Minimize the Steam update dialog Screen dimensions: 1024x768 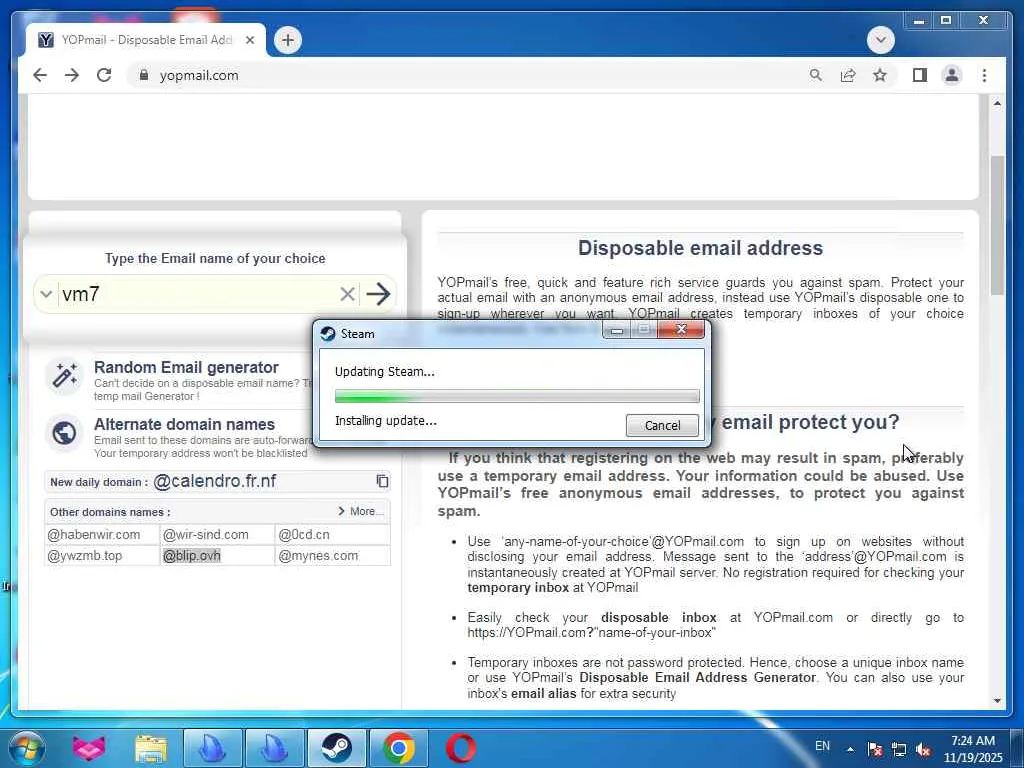tap(616, 330)
